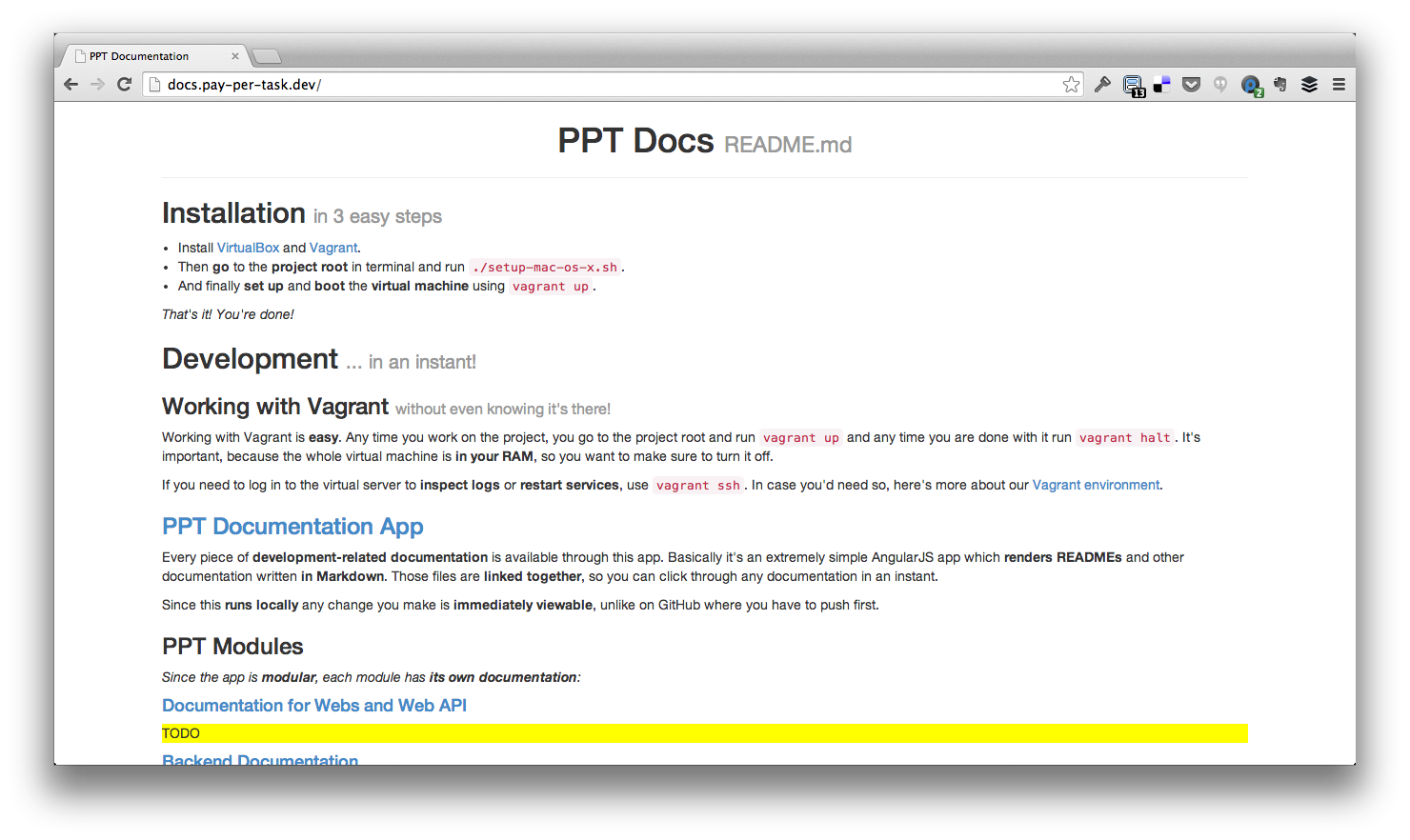The image size is (1410, 840).
Task: Open Documentation for Webs and Web API
Action: coord(314,706)
